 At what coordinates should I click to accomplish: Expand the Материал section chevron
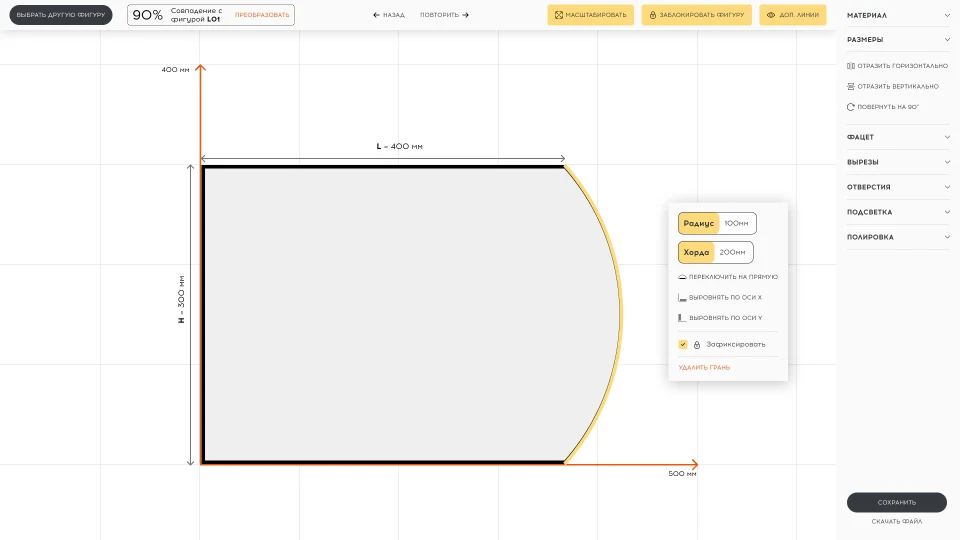[x=947, y=15]
